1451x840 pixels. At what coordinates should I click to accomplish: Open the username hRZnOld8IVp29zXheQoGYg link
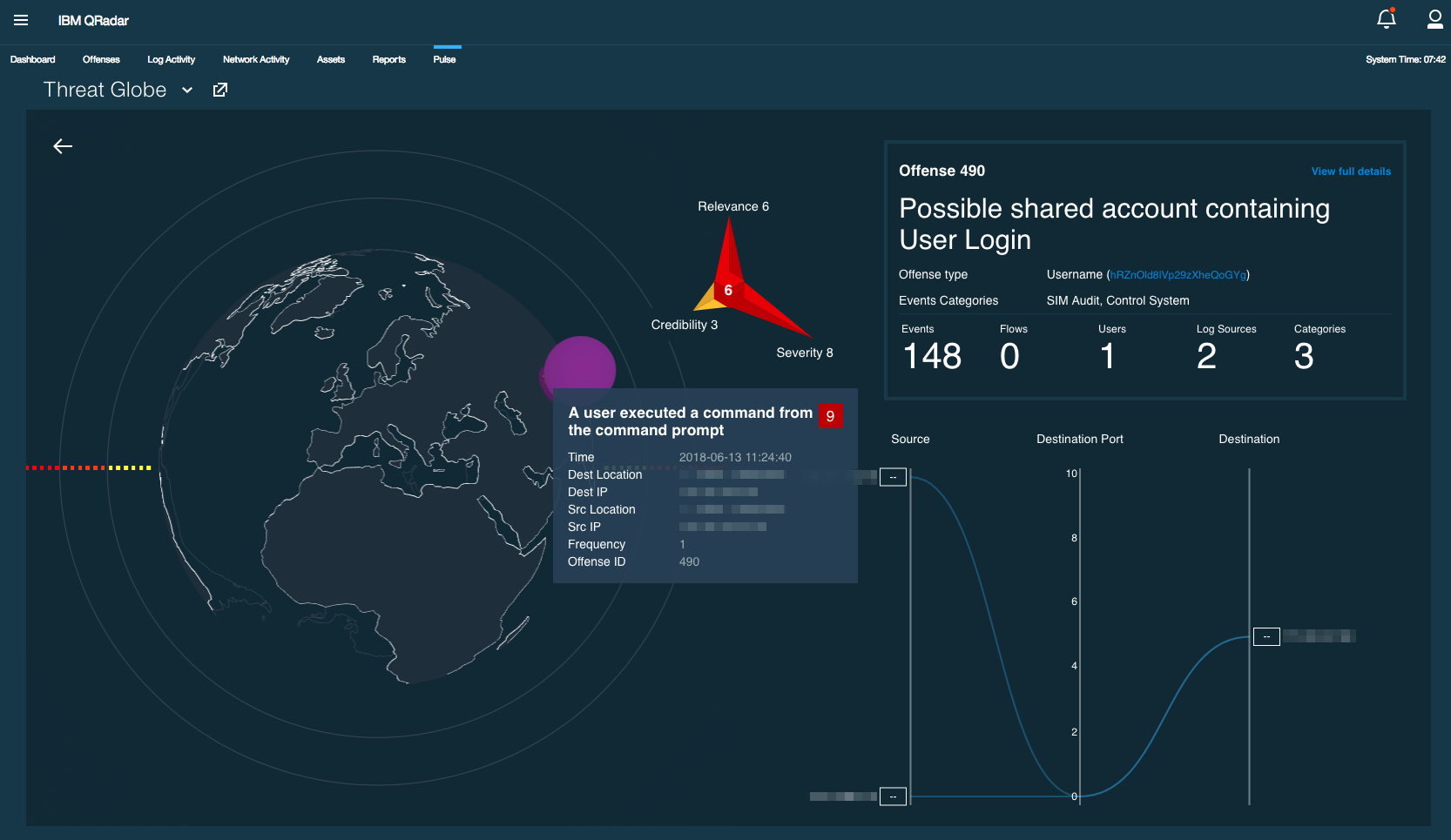click(x=1178, y=274)
